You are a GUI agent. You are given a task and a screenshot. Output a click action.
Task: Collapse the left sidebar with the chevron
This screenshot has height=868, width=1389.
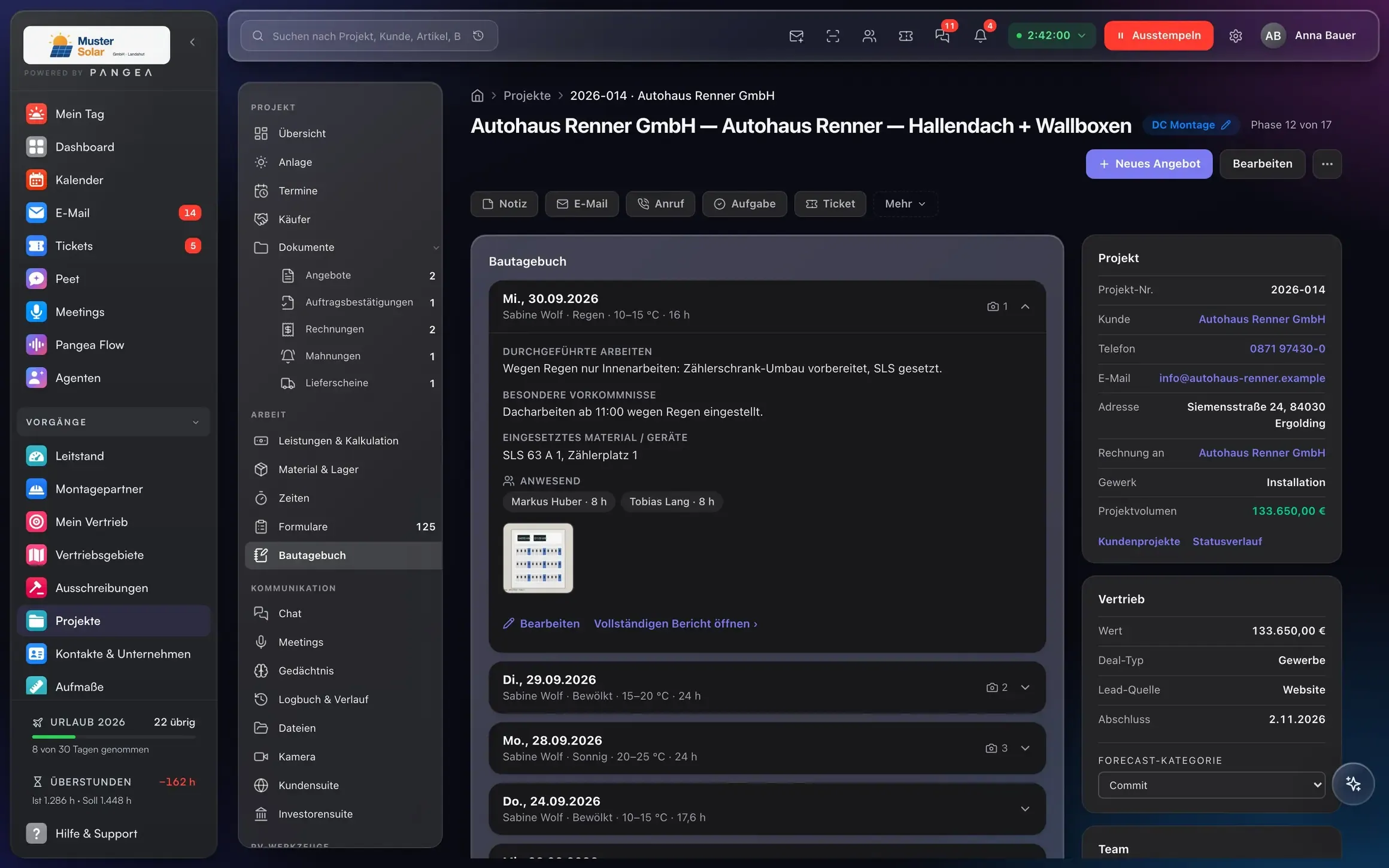(x=192, y=42)
